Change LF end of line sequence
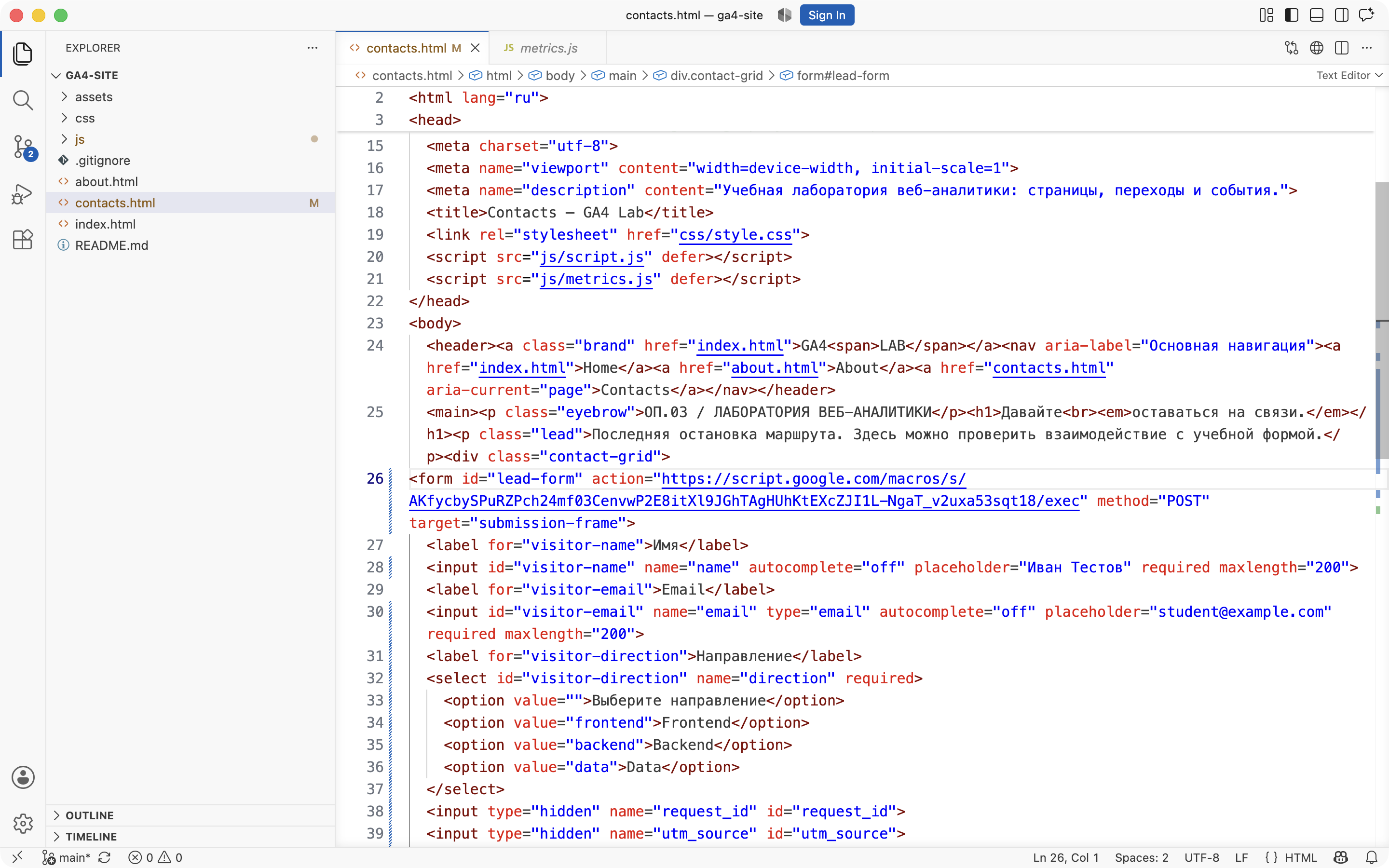 tap(1241, 857)
